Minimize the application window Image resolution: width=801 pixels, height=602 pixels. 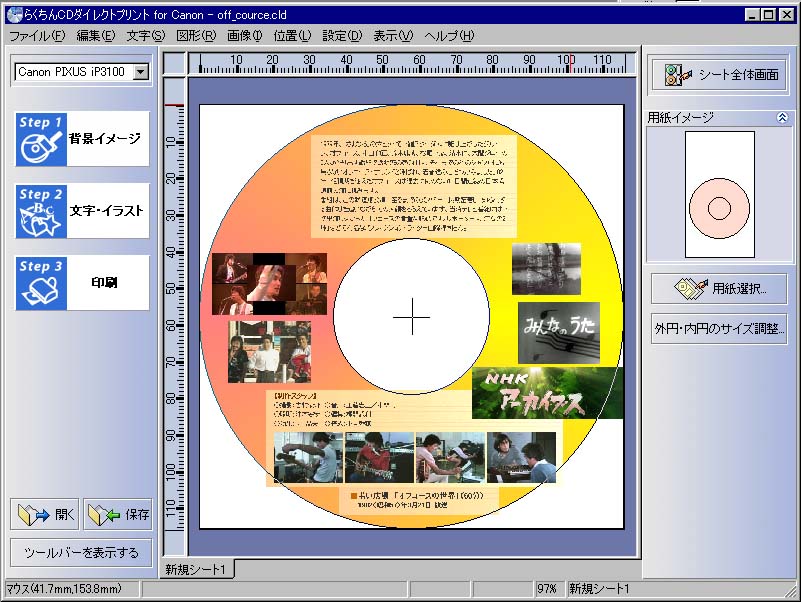click(x=752, y=15)
